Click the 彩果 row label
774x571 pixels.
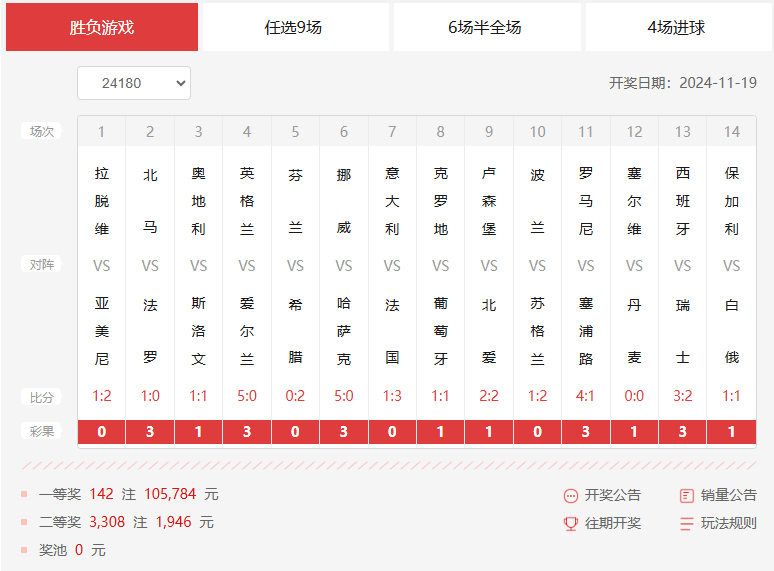coord(42,431)
